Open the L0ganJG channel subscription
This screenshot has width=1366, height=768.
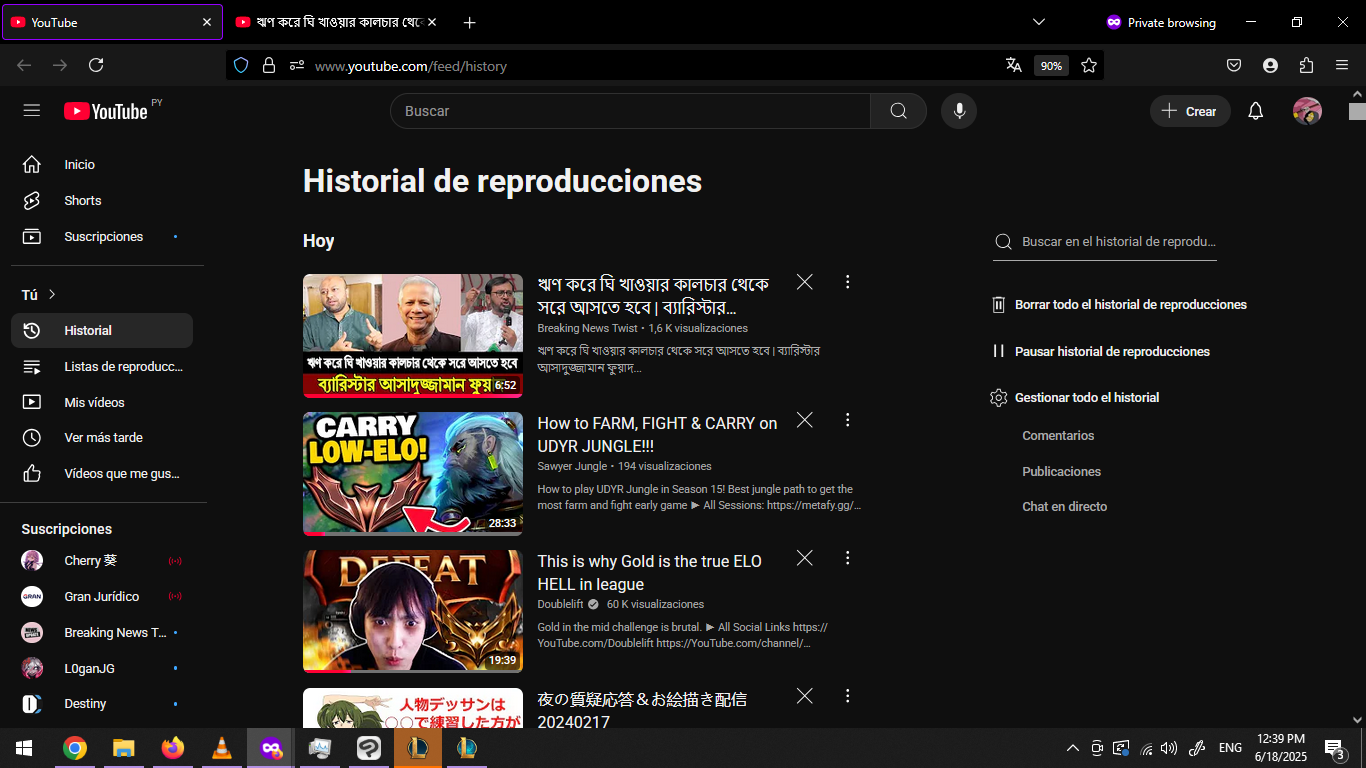point(102,669)
